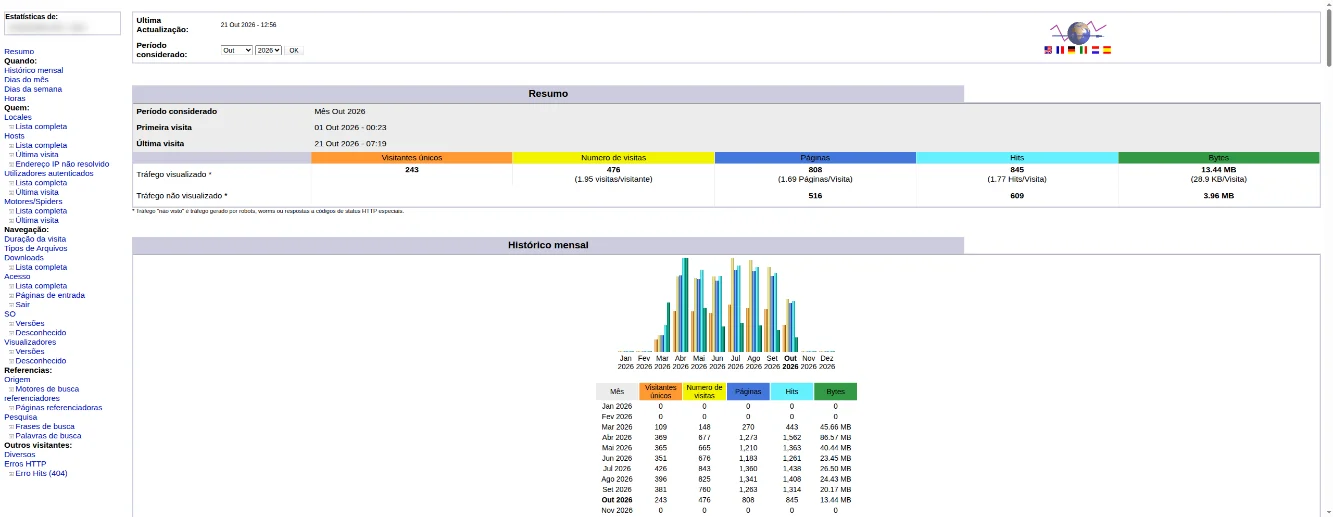Screen dimensions: 1333x517
Task: Open Lista completa under Hosts
Action: click(41, 145)
